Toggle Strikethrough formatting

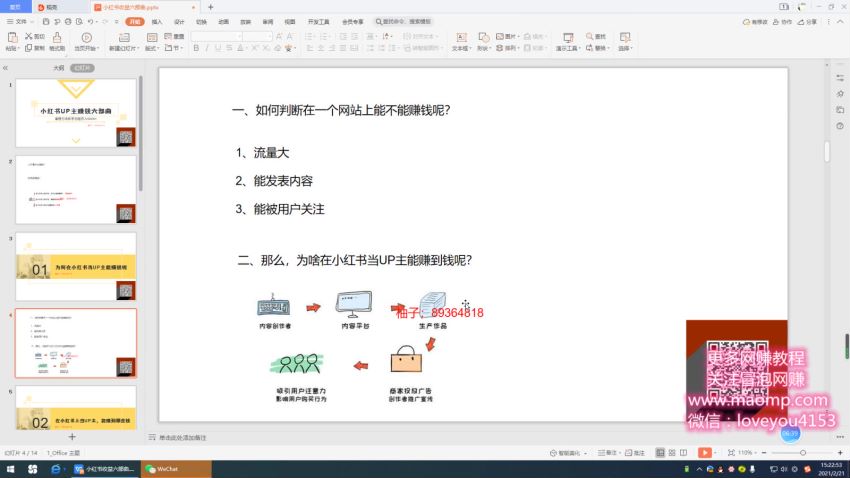[229, 48]
